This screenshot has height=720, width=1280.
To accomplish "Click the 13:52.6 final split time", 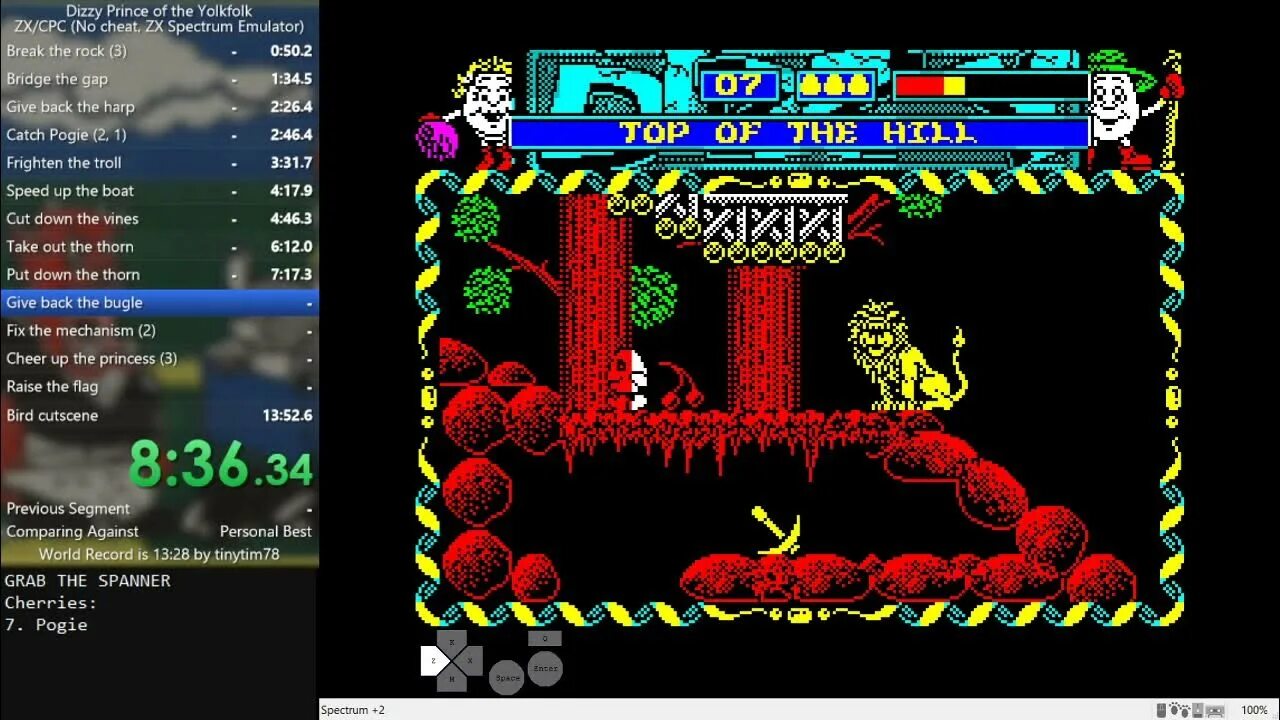I will 287,415.
